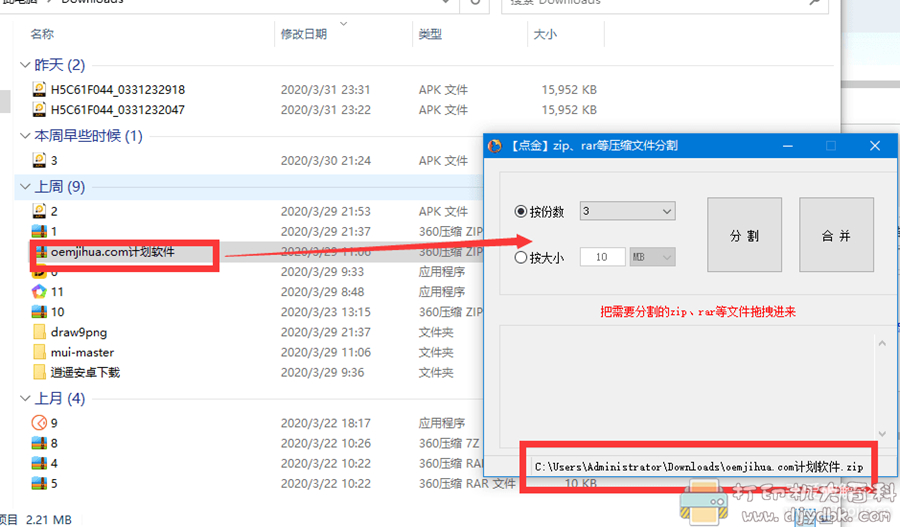Click the zip path in splitter status bar
This screenshot has width=900, height=527.
(699, 467)
